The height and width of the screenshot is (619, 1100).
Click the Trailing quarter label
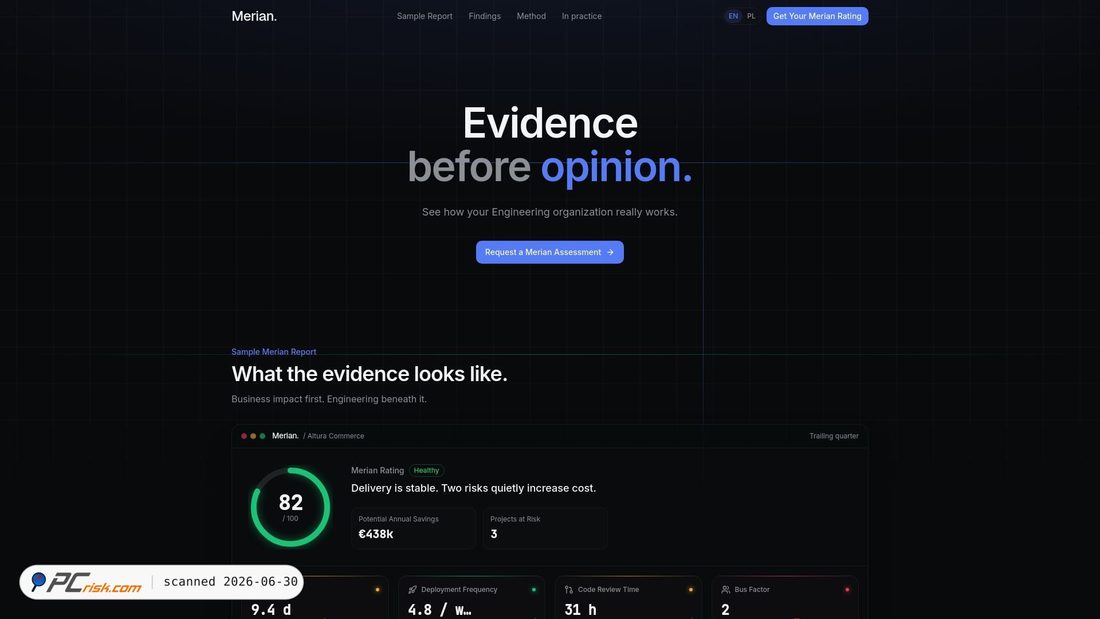(834, 436)
